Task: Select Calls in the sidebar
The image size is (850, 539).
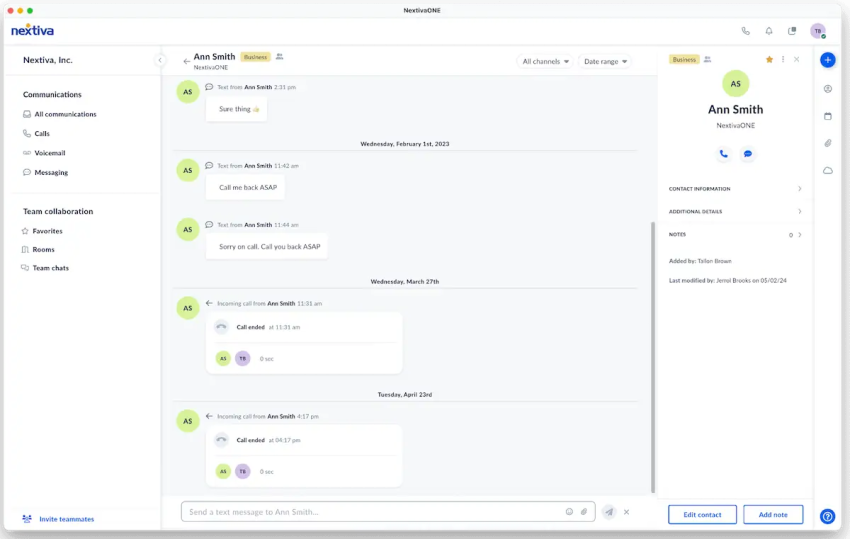Action: [36, 133]
